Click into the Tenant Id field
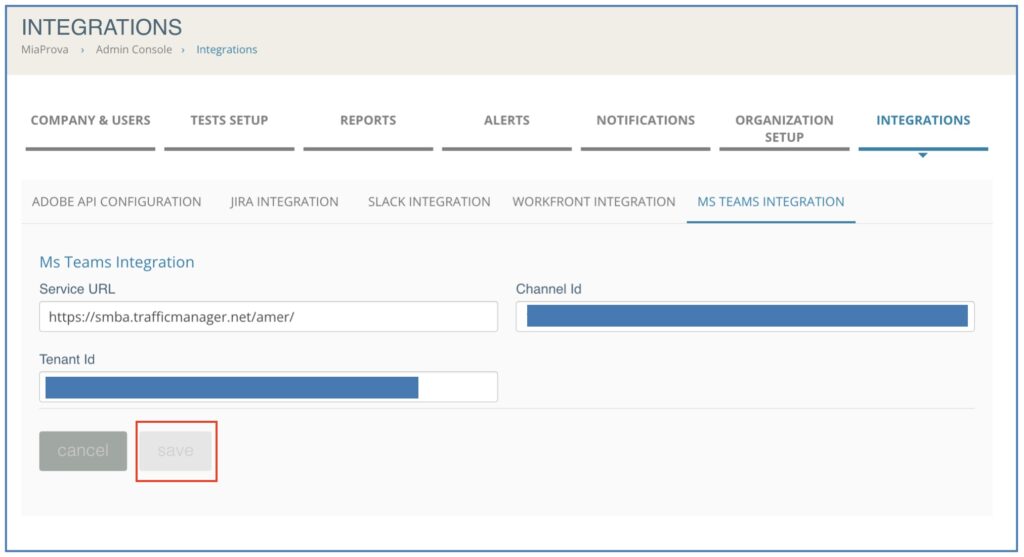Image resolution: width=1024 pixels, height=557 pixels. (x=268, y=387)
